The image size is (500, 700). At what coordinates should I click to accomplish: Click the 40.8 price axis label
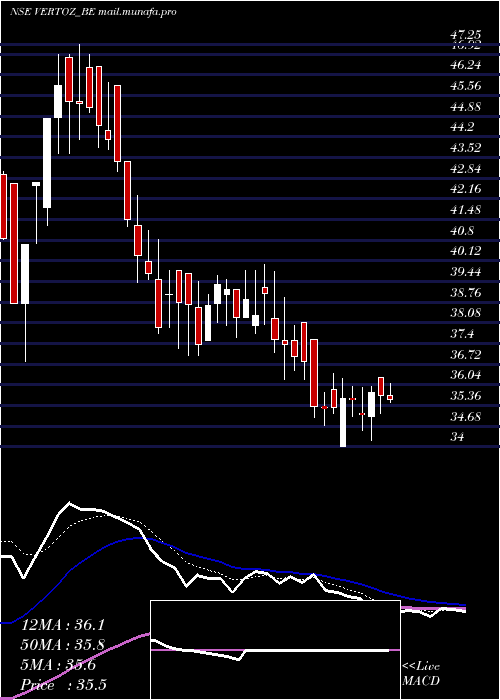(x=462, y=231)
